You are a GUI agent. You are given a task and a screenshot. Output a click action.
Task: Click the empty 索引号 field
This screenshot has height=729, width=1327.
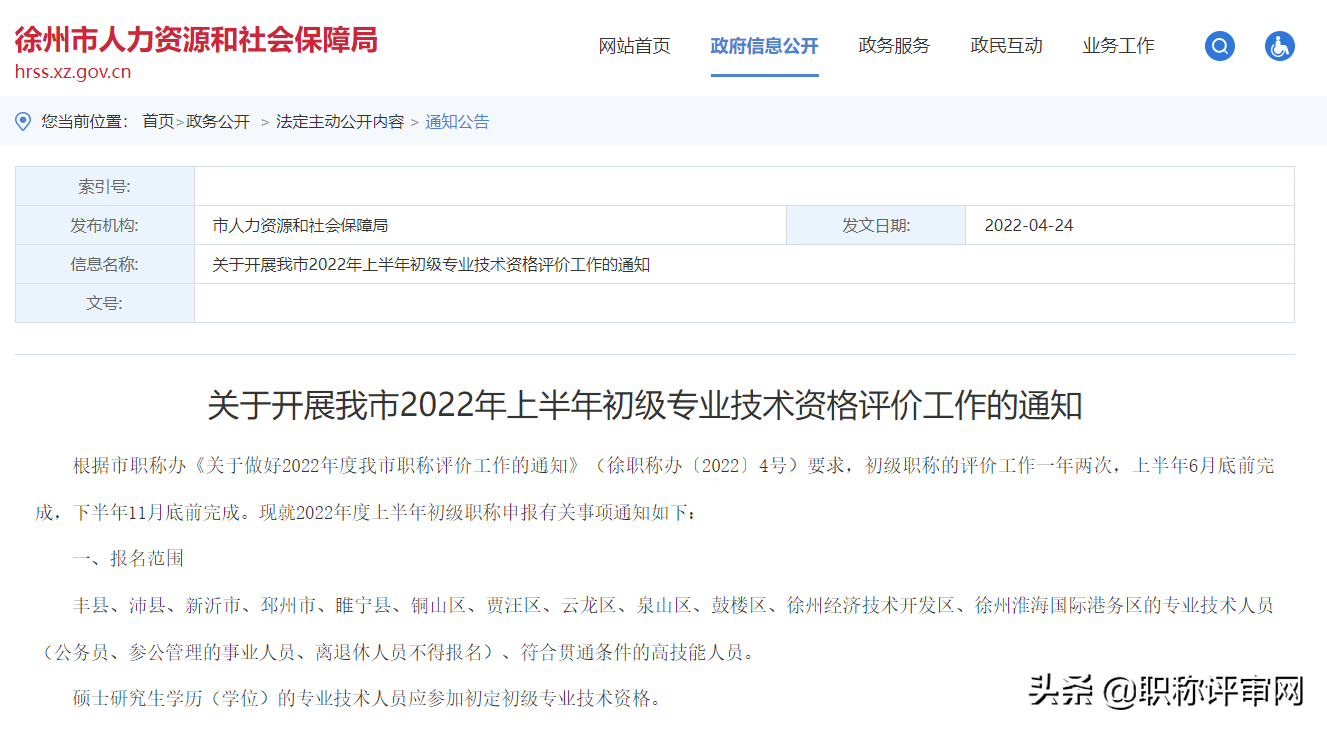pos(740,186)
